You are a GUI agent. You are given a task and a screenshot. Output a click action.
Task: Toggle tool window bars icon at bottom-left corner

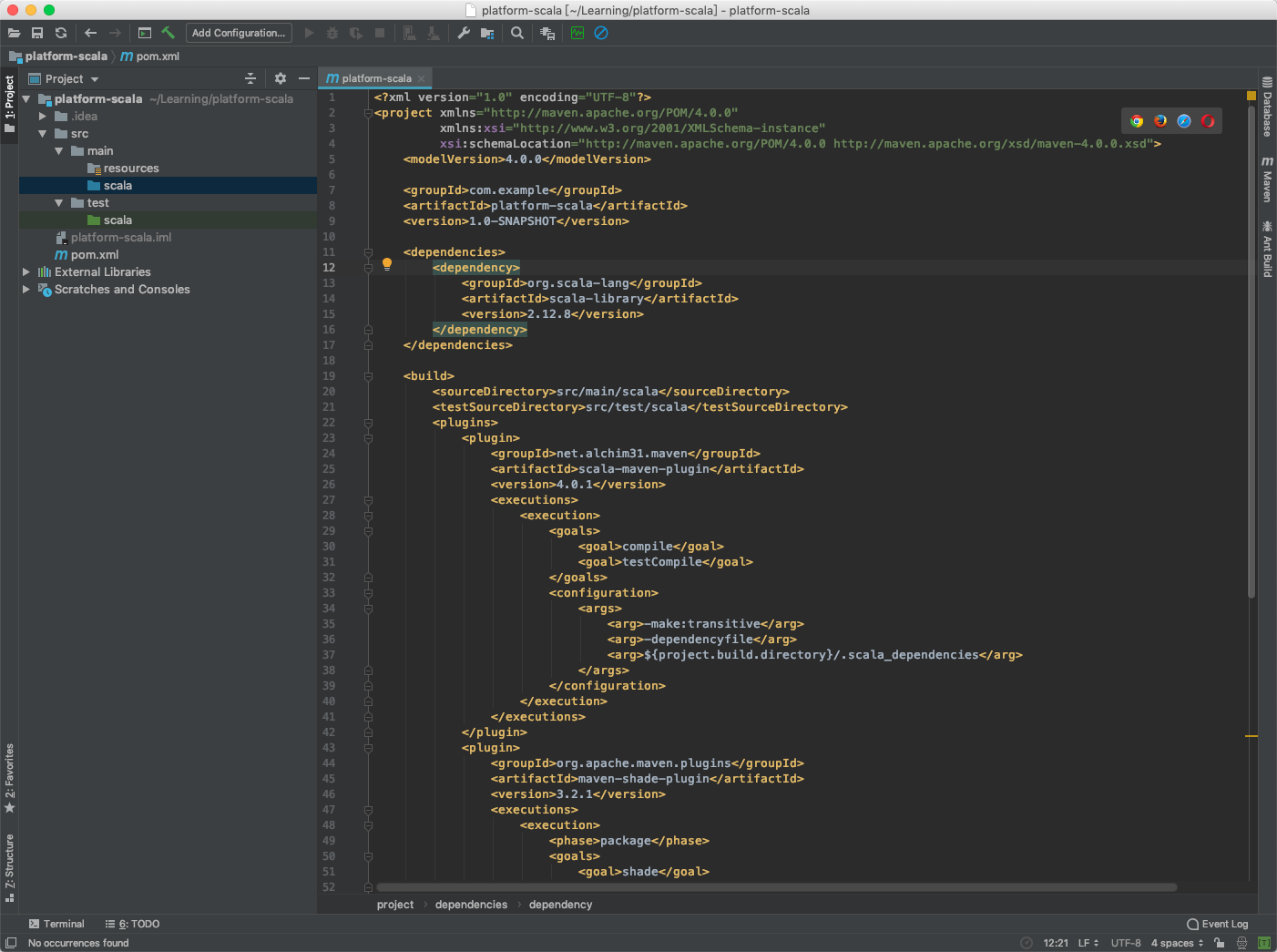(x=11, y=943)
